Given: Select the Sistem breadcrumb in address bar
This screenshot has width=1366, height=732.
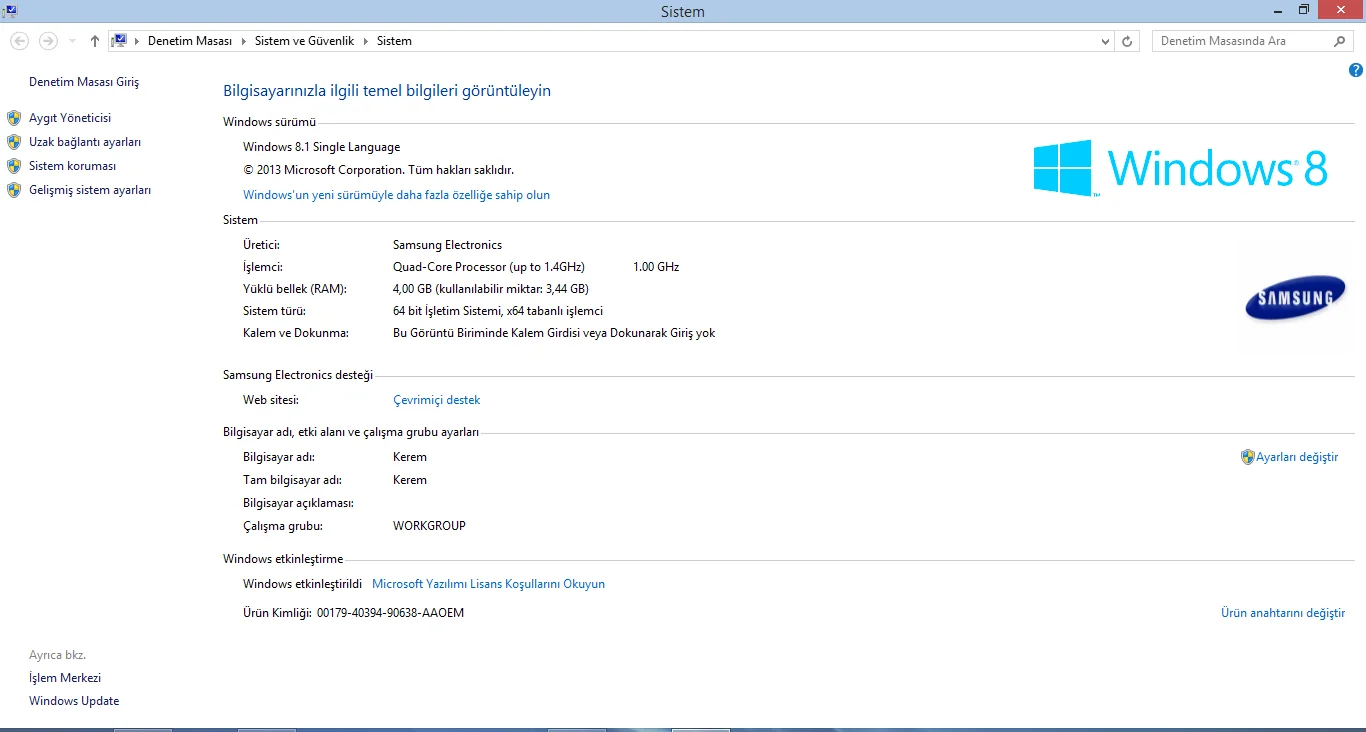Looking at the screenshot, I should [394, 41].
